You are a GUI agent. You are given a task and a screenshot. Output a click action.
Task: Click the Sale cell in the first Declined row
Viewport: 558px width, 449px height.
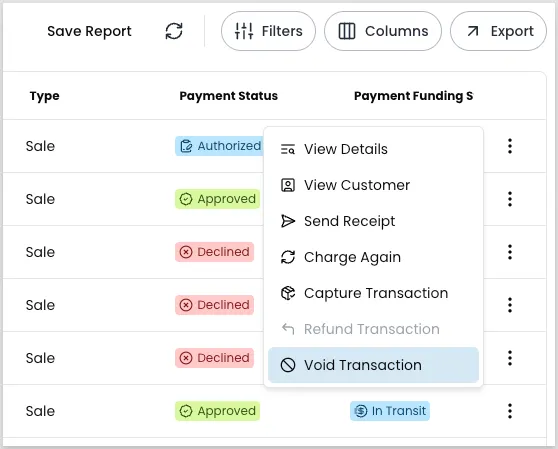tap(40, 252)
